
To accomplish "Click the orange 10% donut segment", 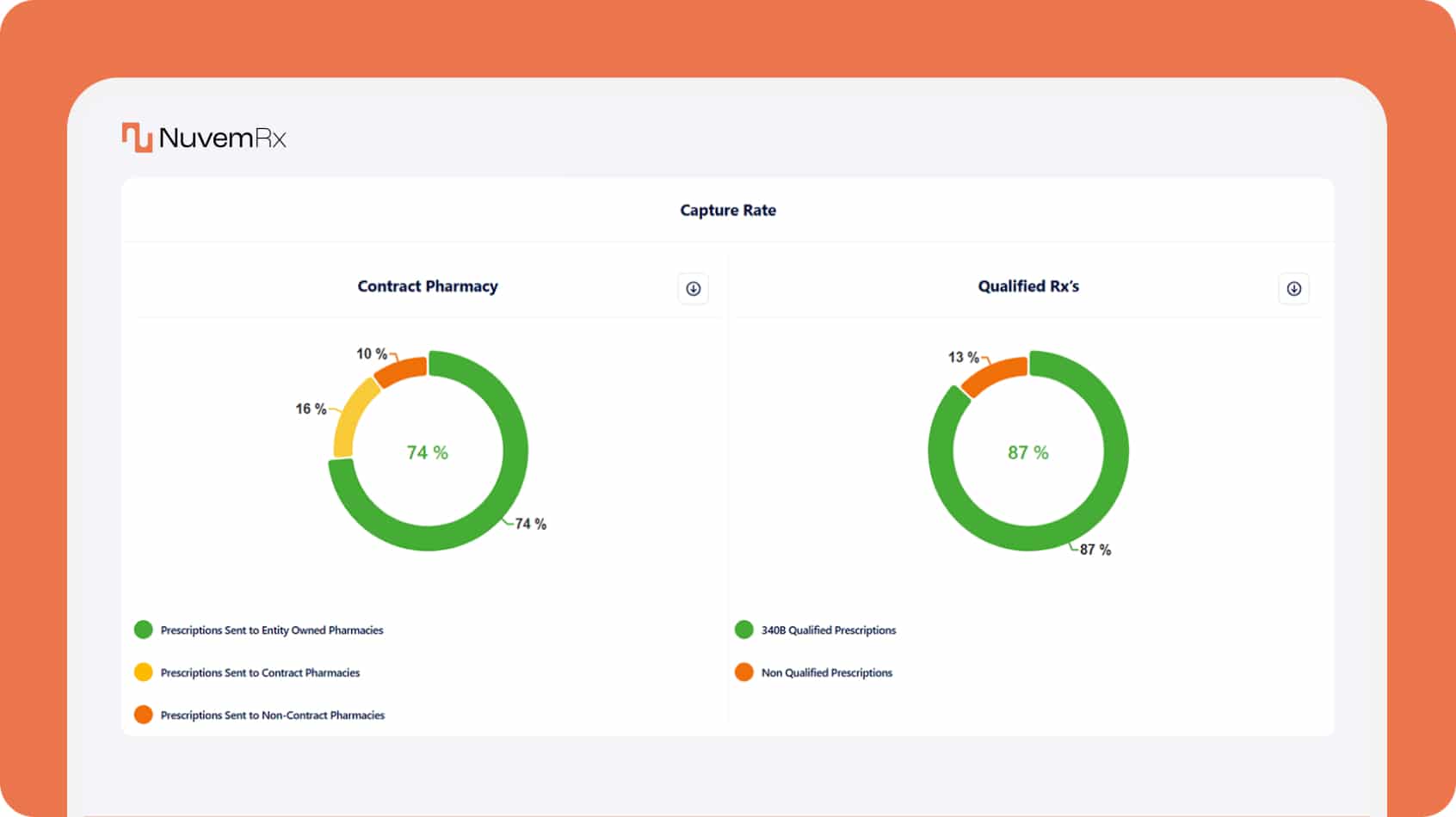I will pos(401,371).
